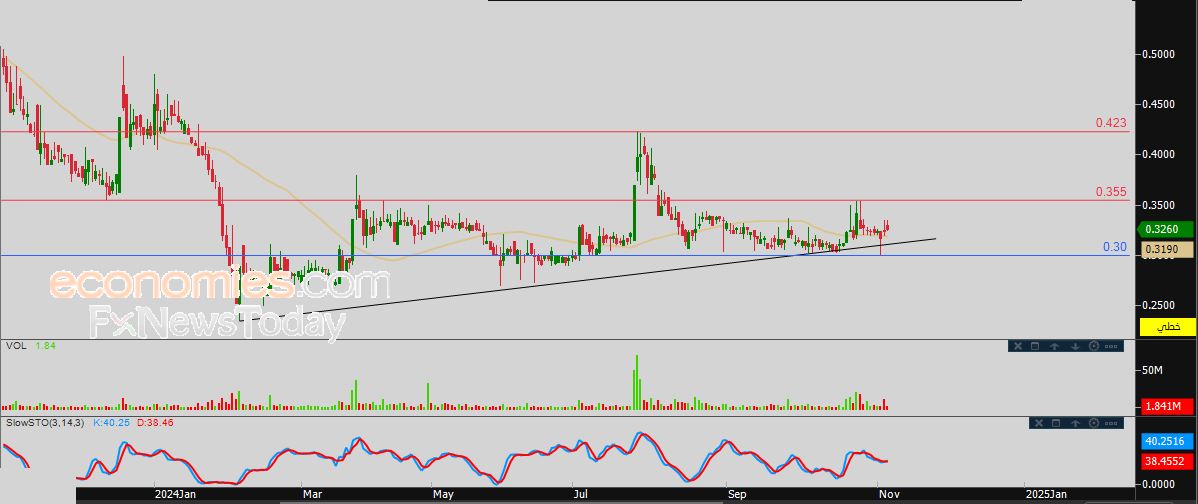This screenshot has height=504, width=1198.
Task: Click the May date axis label
Action: (x=442, y=495)
